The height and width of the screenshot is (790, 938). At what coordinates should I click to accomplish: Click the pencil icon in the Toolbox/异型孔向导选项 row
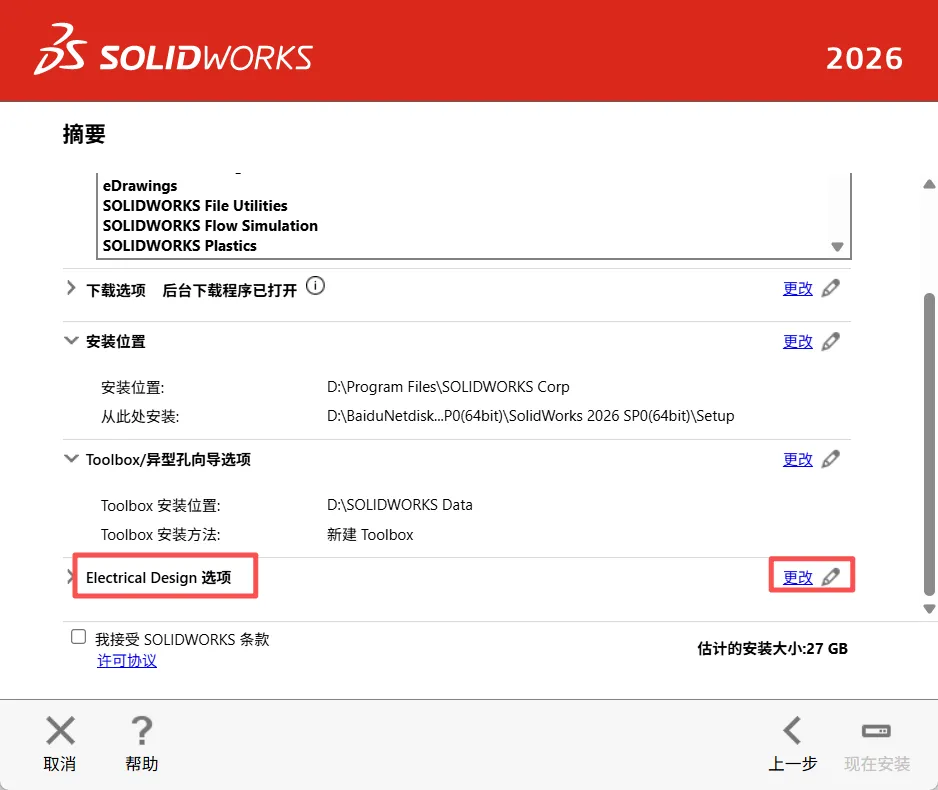coord(830,459)
